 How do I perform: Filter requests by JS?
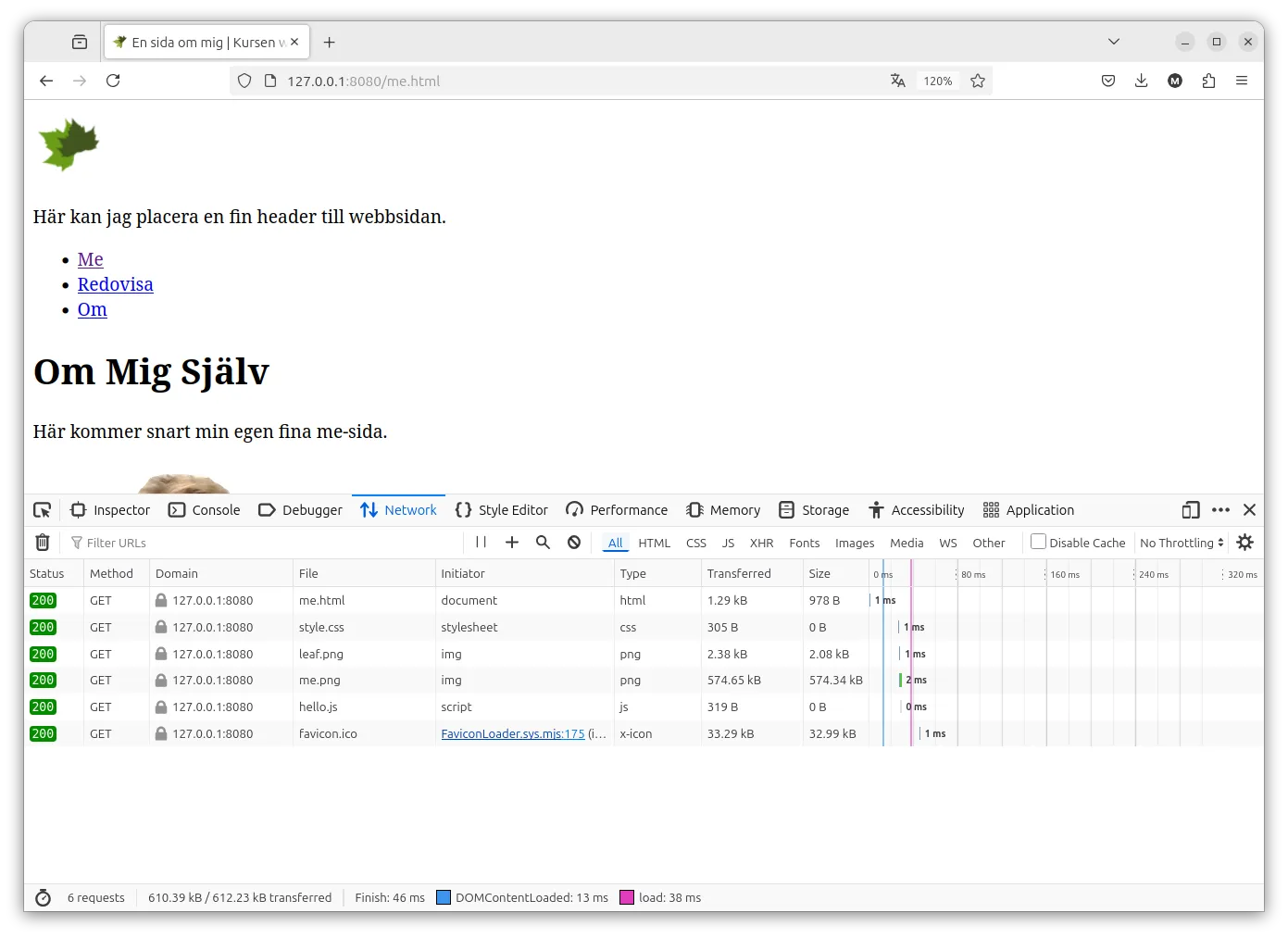tap(728, 543)
